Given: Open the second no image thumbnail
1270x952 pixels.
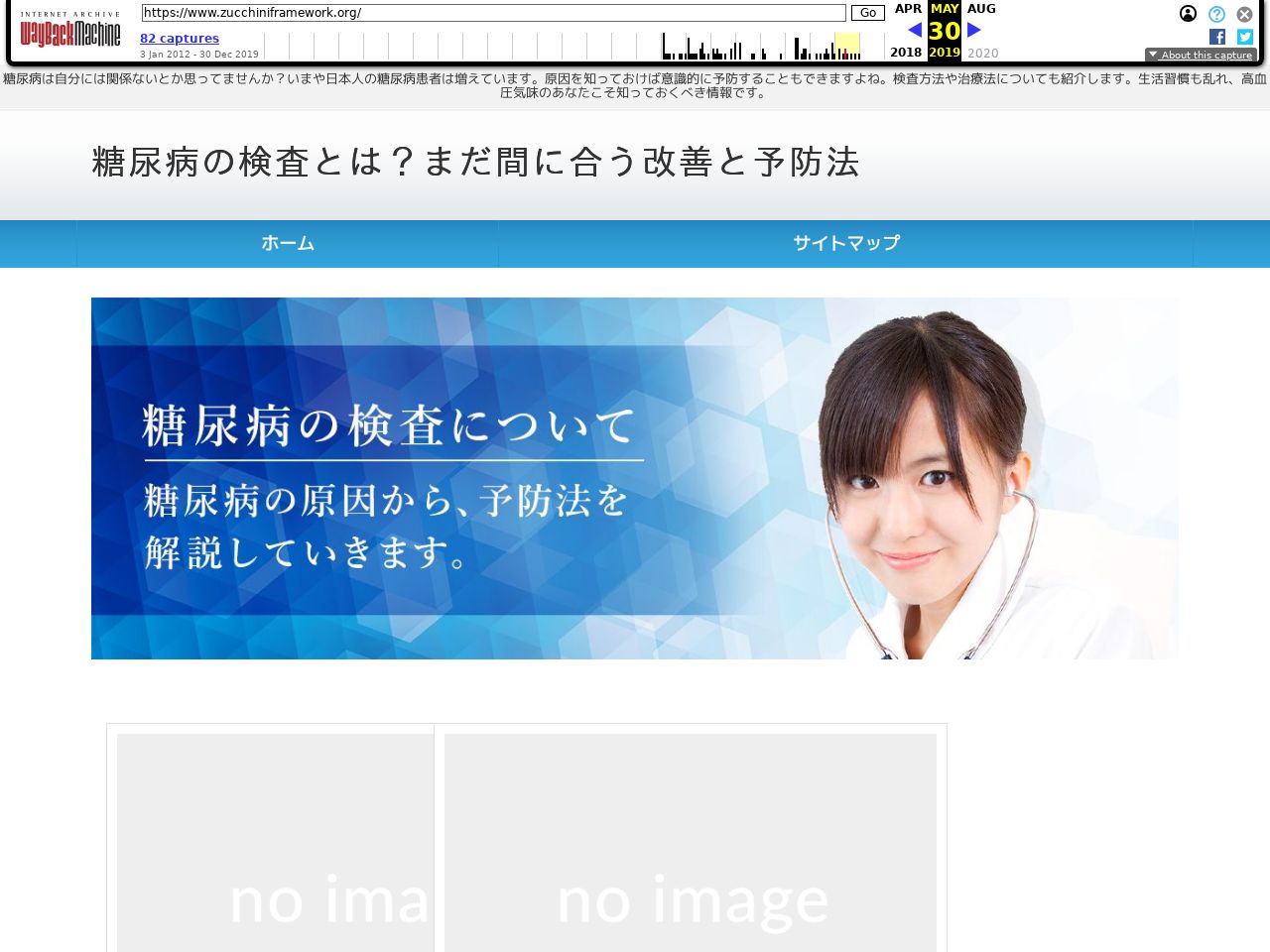Looking at the screenshot, I should pyautogui.click(x=691, y=843).
